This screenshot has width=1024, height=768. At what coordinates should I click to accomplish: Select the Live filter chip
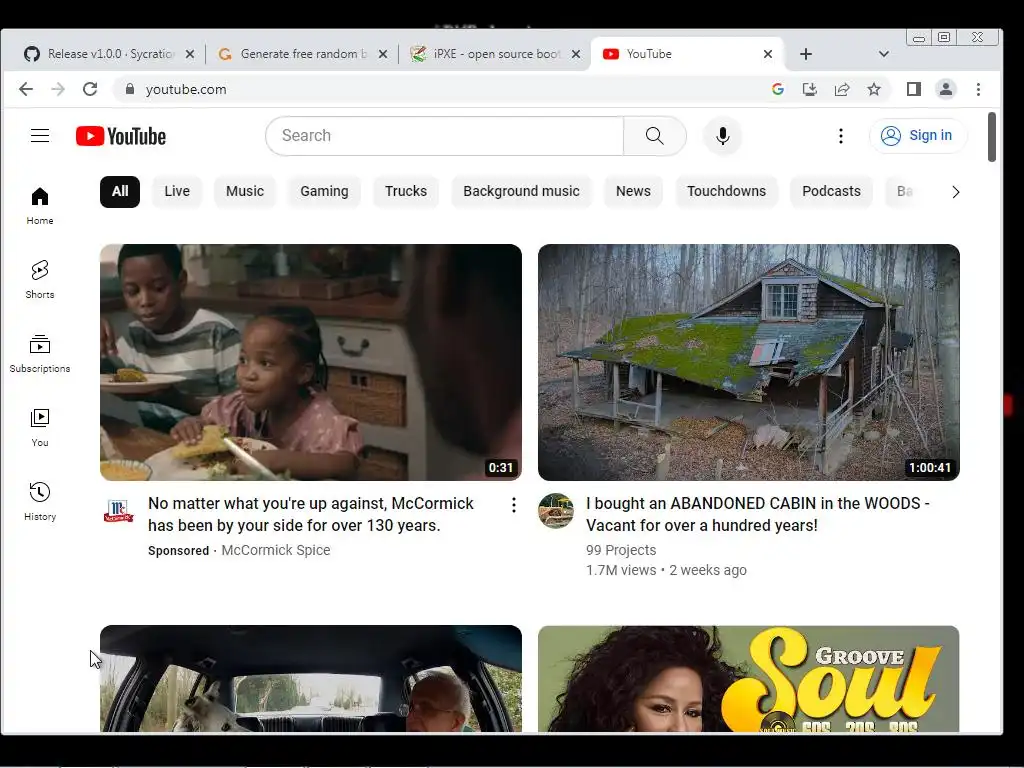[177, 191]
